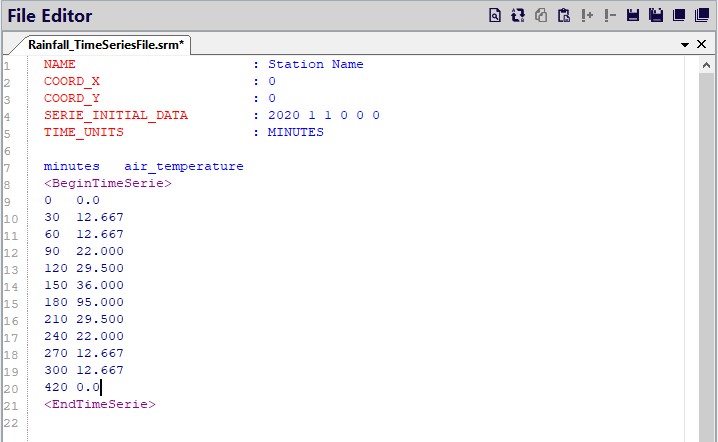Click the '270 12.667' data row
This screenshot has width=718, height=442.
click(84, 353)
